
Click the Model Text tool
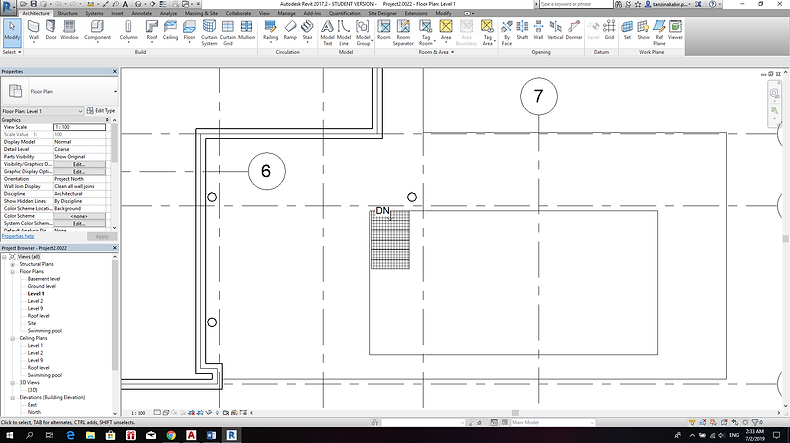tap(327, 33)
